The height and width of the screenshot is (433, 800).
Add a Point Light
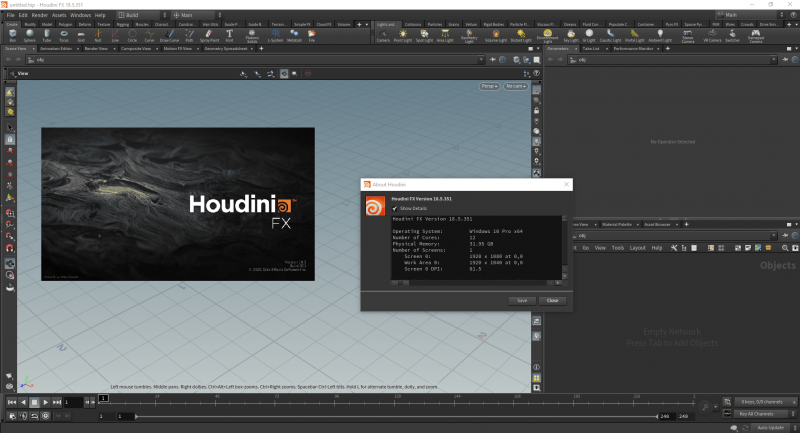pyautogui.click(x=403, y=36)
